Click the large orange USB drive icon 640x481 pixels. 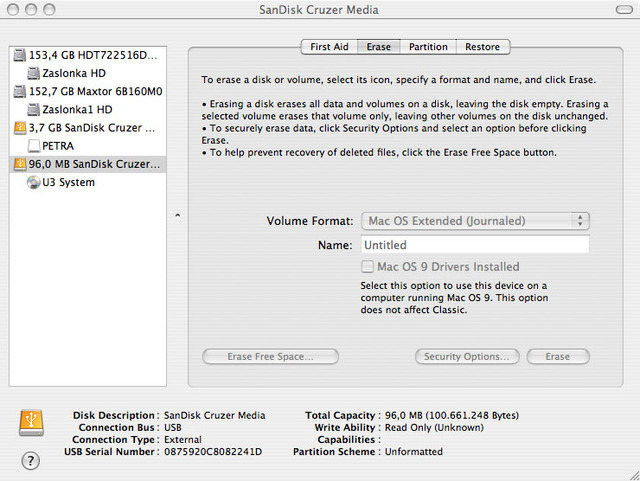[x=31, y=423]
